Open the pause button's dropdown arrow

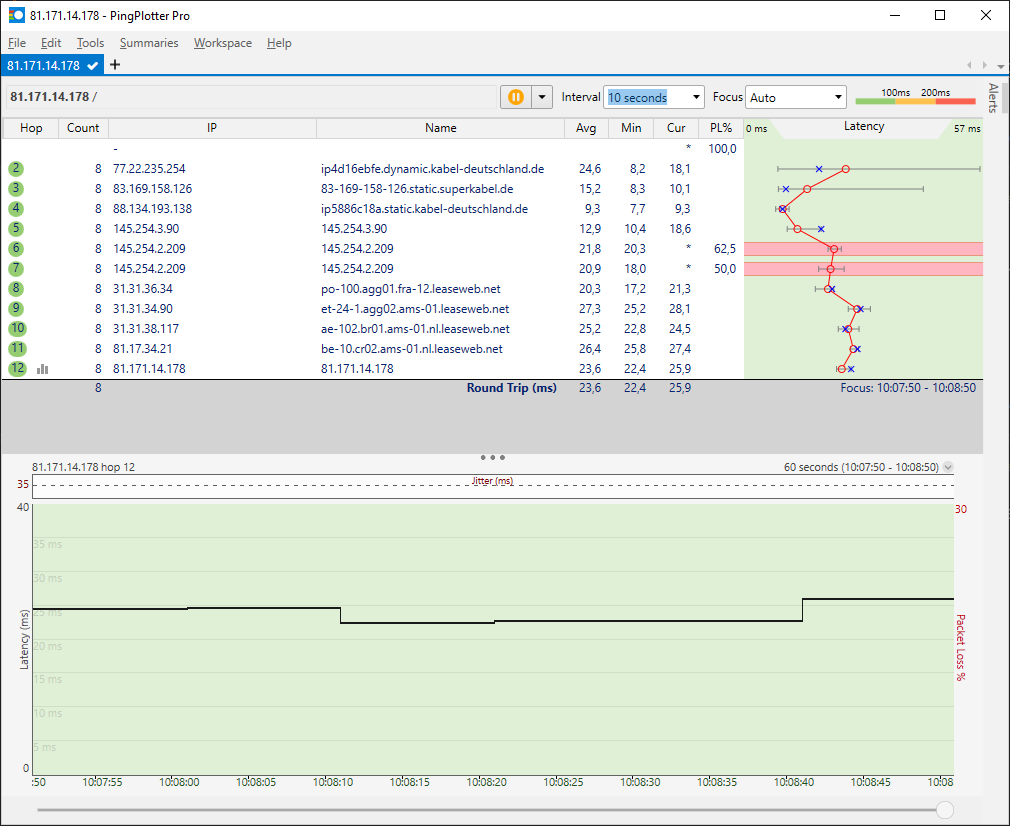tap(542, 97)
